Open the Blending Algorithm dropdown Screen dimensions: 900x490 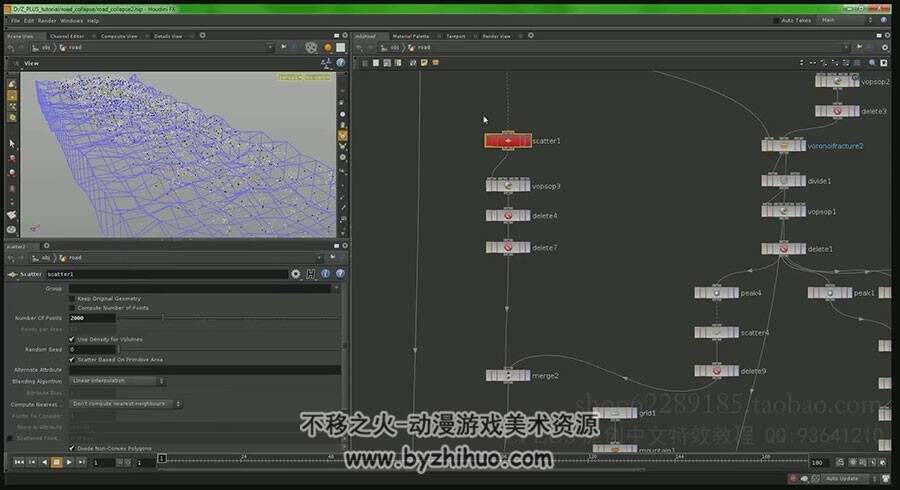click(117, 381)
